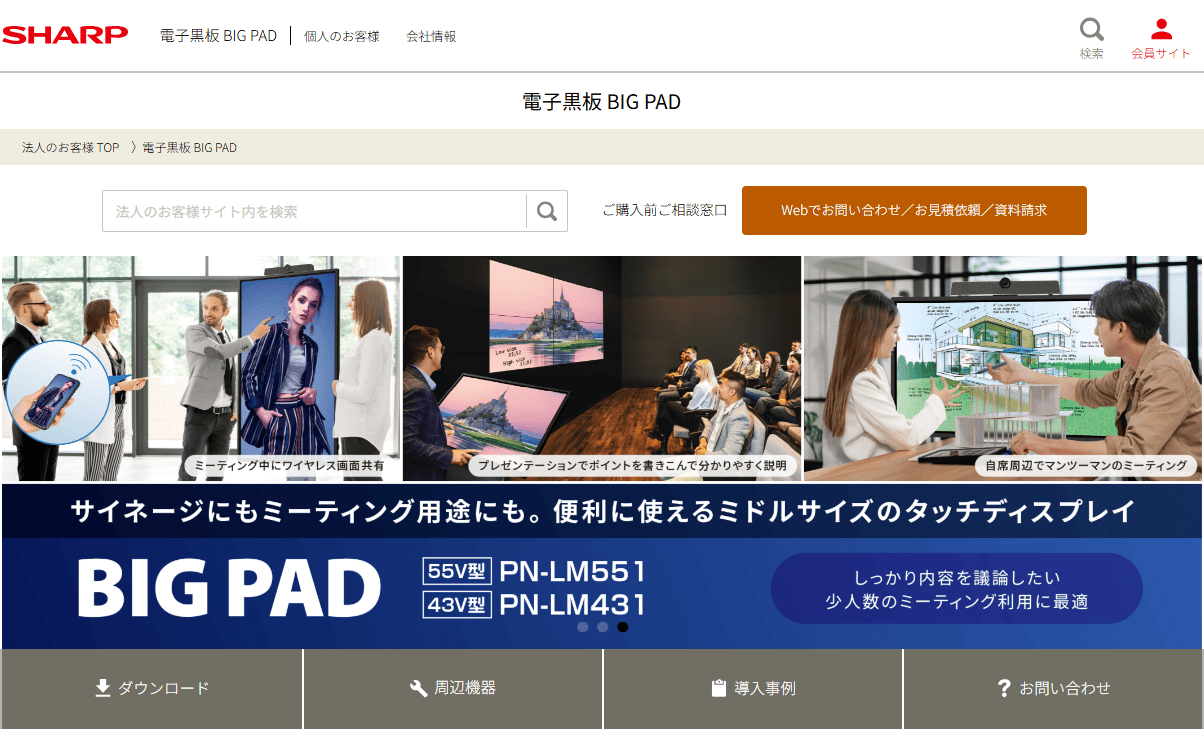Open the 導入事例 tab
Image resolution: width=1204 pixels, height=729 pixels.
coord(753,689)
